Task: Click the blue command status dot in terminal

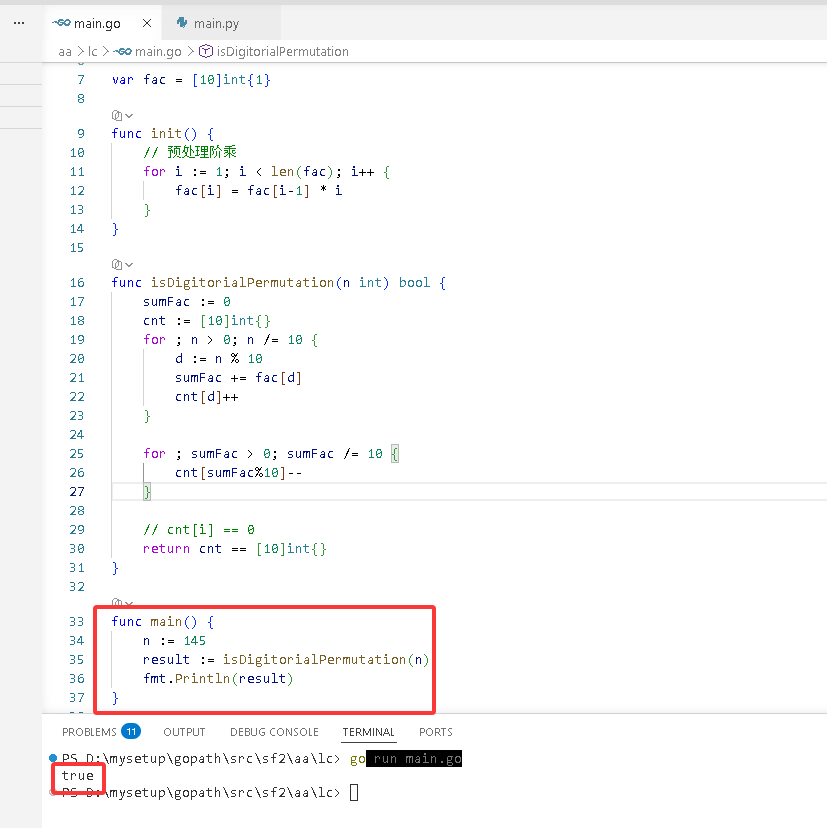Action: (x=53, y=758)
